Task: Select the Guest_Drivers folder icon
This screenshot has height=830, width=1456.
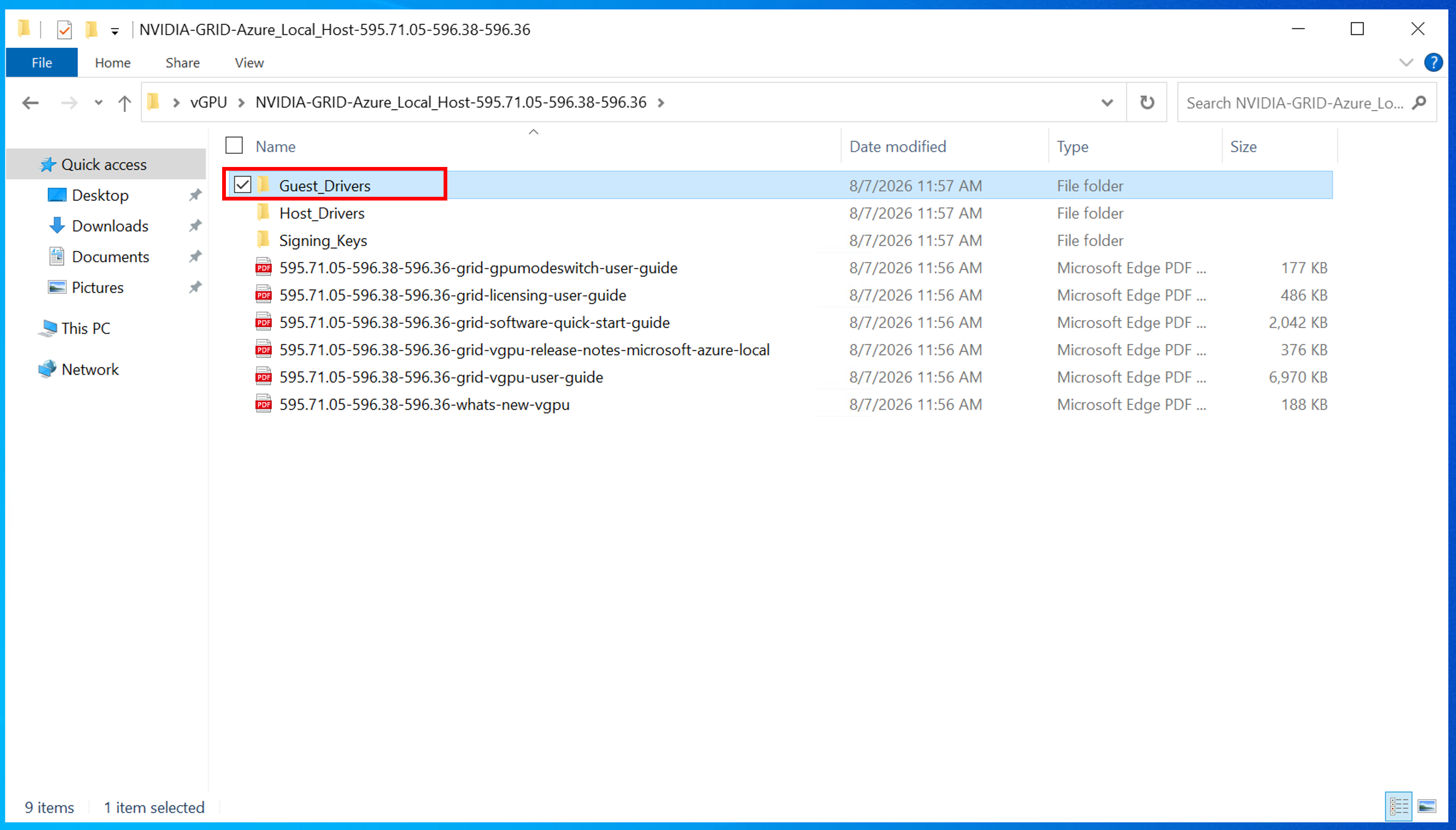Action: point(264,185)
